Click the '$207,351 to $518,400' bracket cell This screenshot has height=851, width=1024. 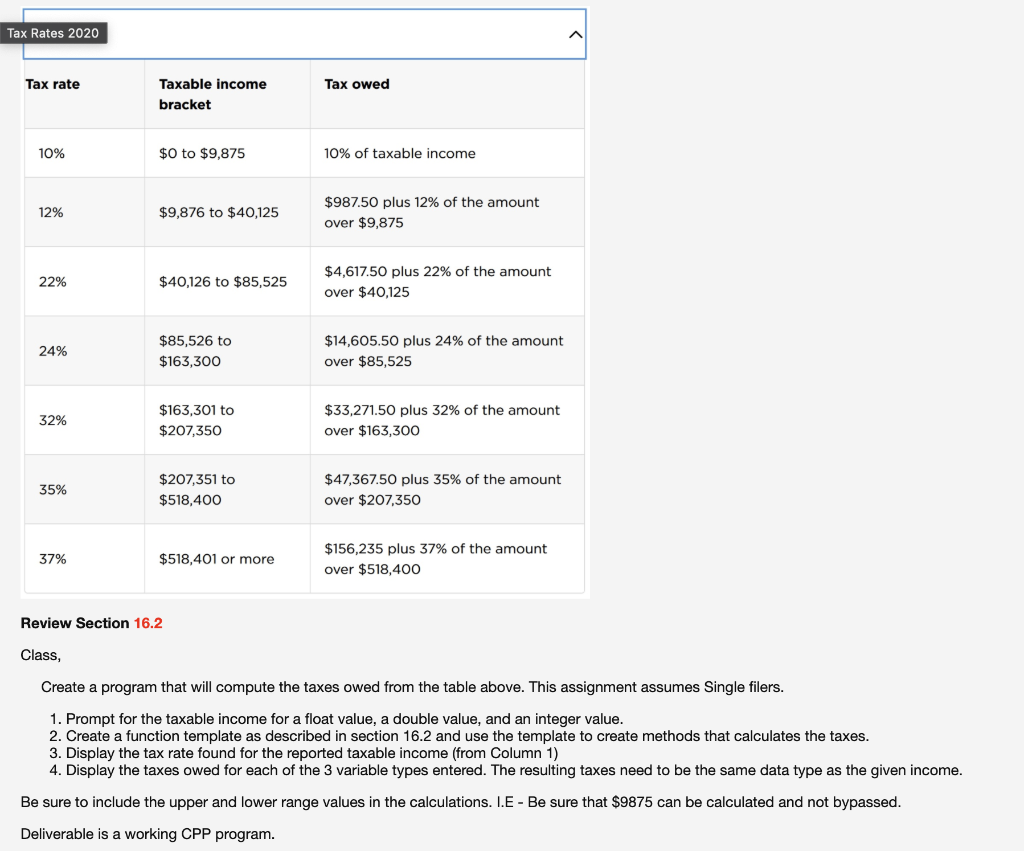(x=227, y=489)
